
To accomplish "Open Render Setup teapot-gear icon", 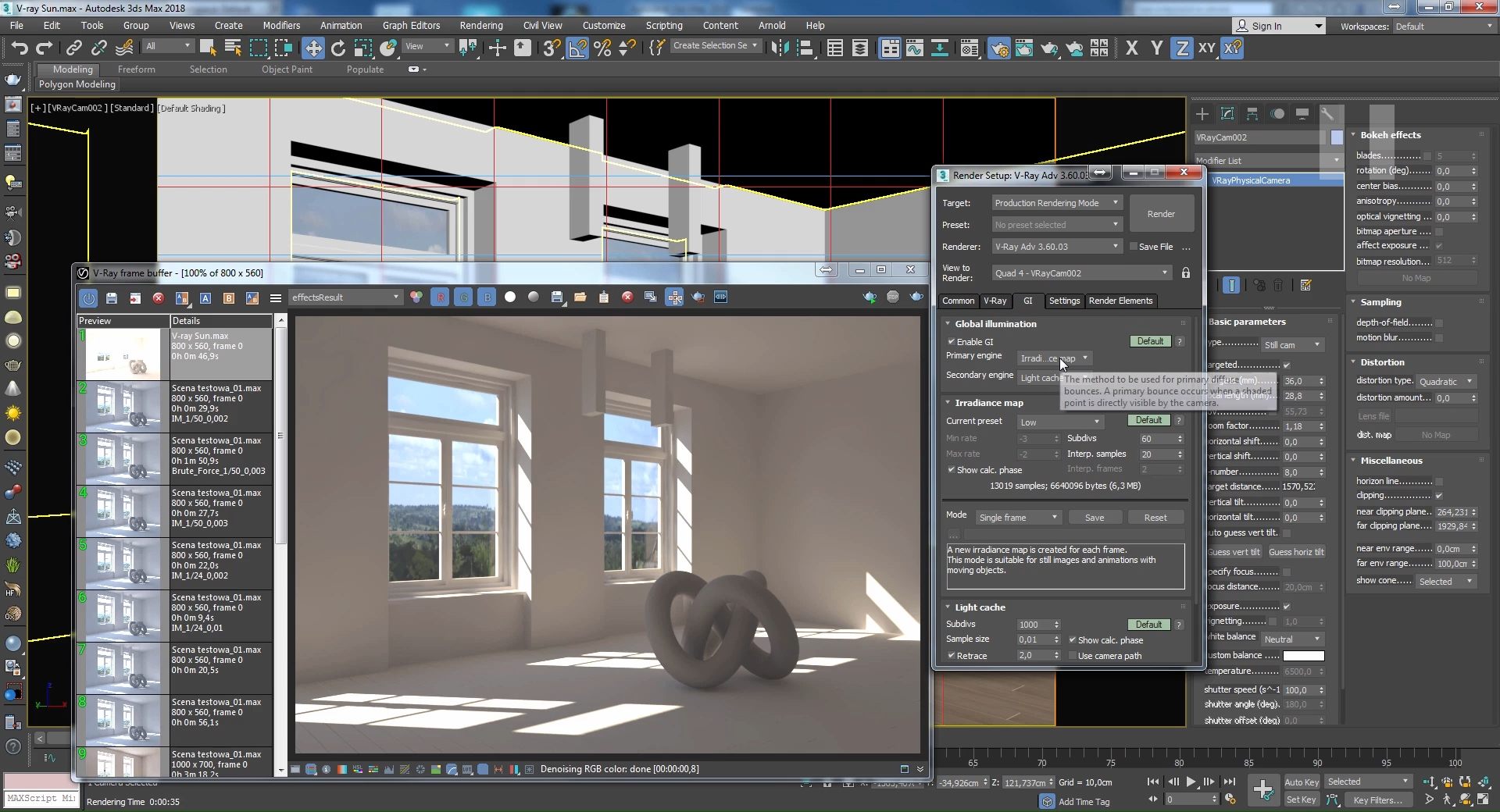I will pyautogui.click(x=998, y=48).
